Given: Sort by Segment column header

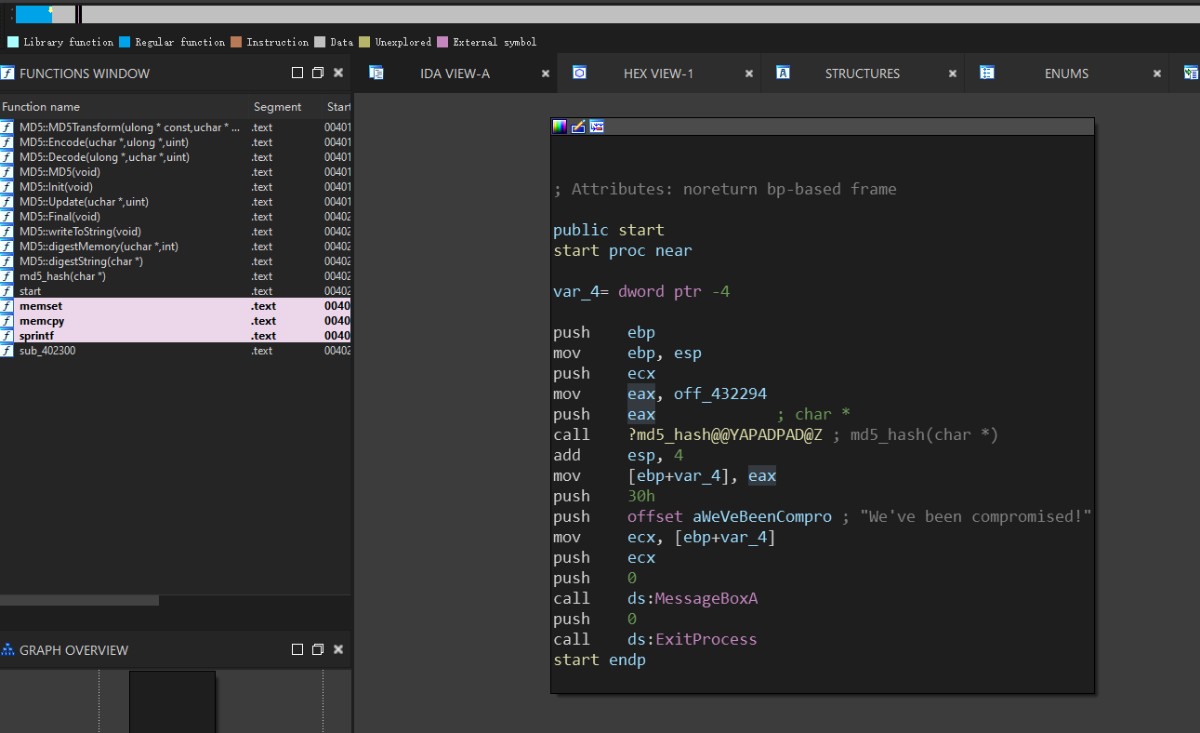Looking at the screenshot, I should point(277,107).
